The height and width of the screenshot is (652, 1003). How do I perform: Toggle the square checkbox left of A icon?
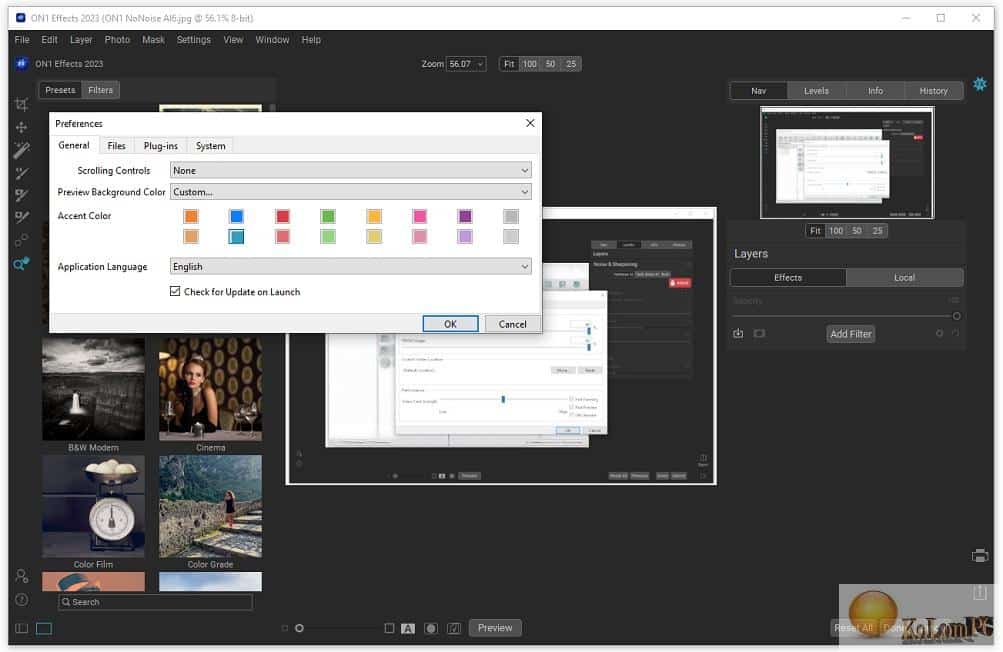click(x=389, y=628)
